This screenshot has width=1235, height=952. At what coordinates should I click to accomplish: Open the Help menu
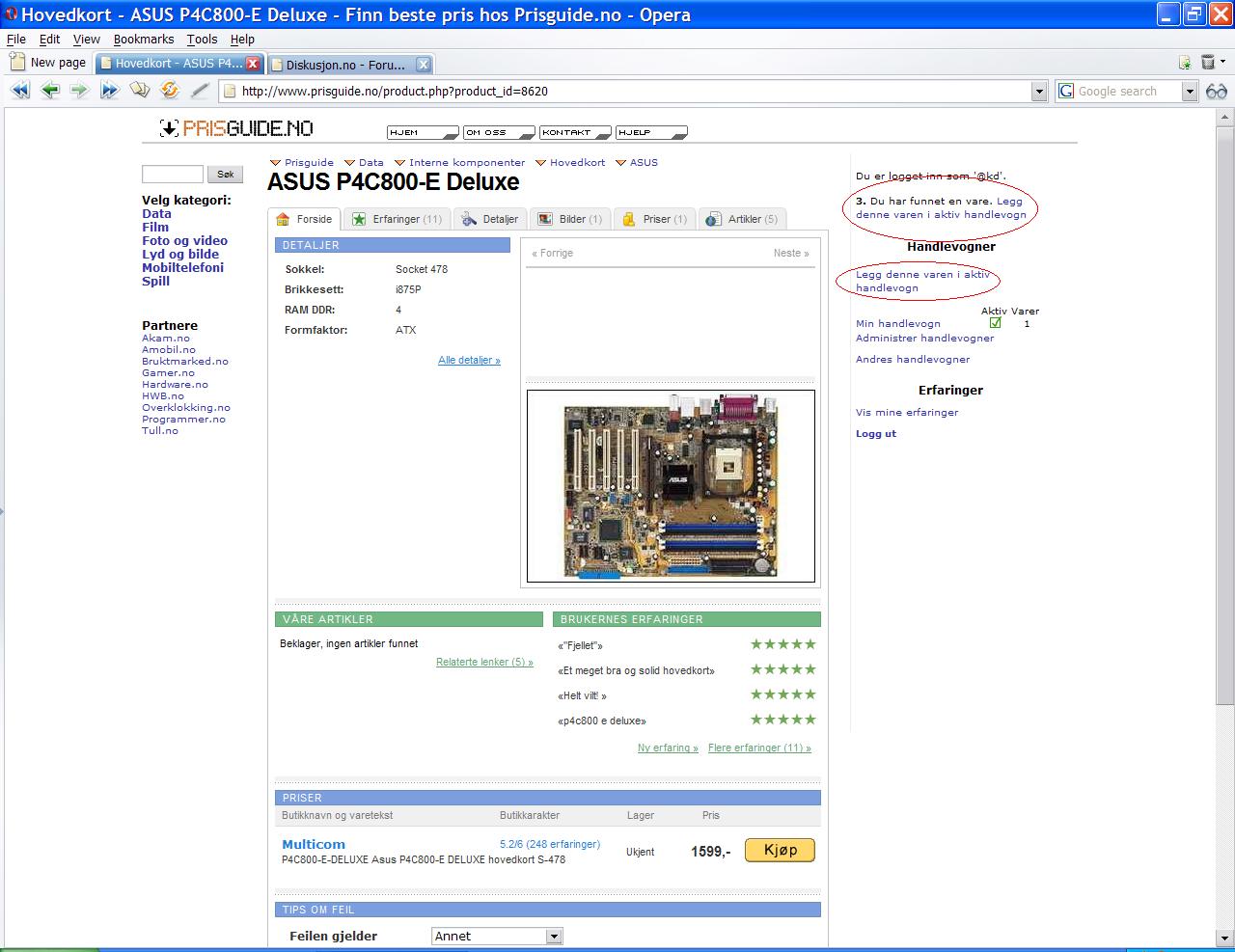[242, 40]
